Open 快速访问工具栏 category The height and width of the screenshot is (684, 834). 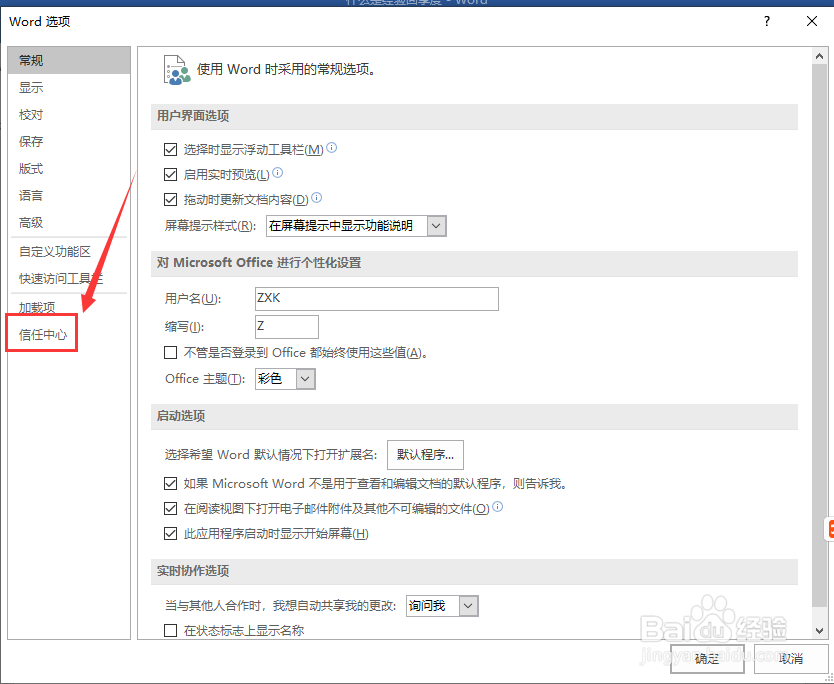pyautogui.click(x=69, y=278)
